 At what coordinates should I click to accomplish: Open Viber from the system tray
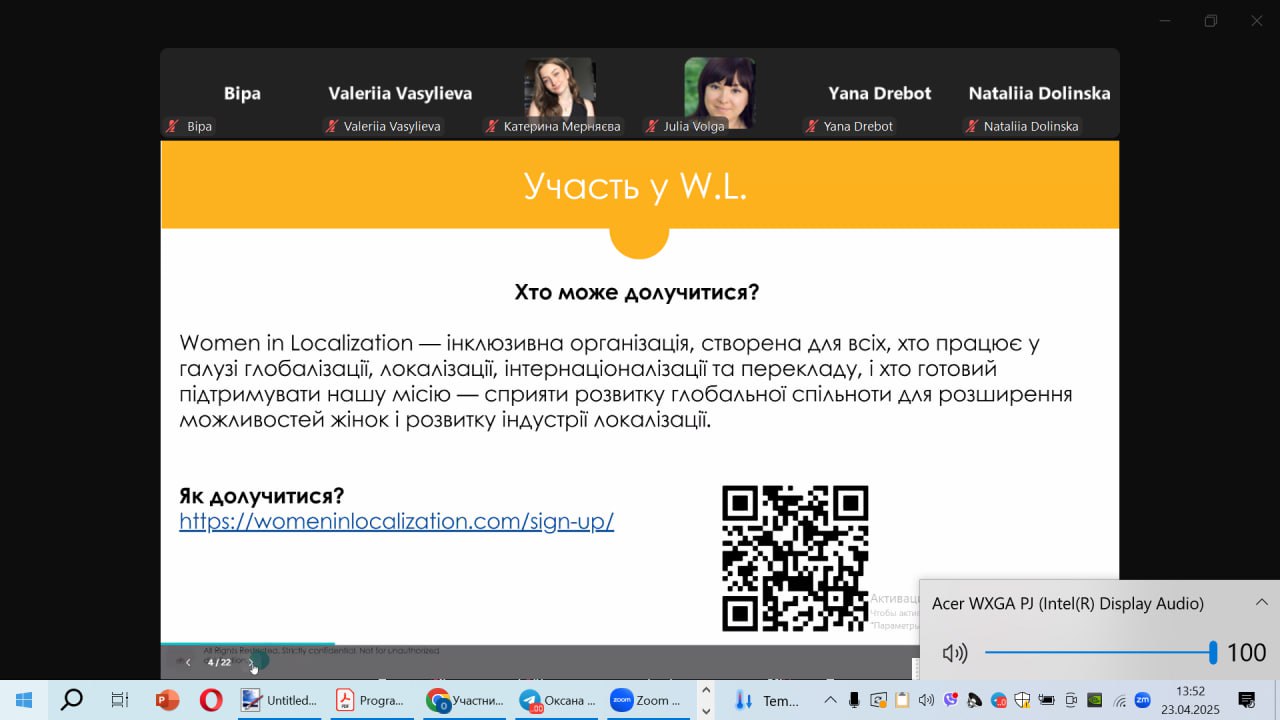(x=950, y=700)
